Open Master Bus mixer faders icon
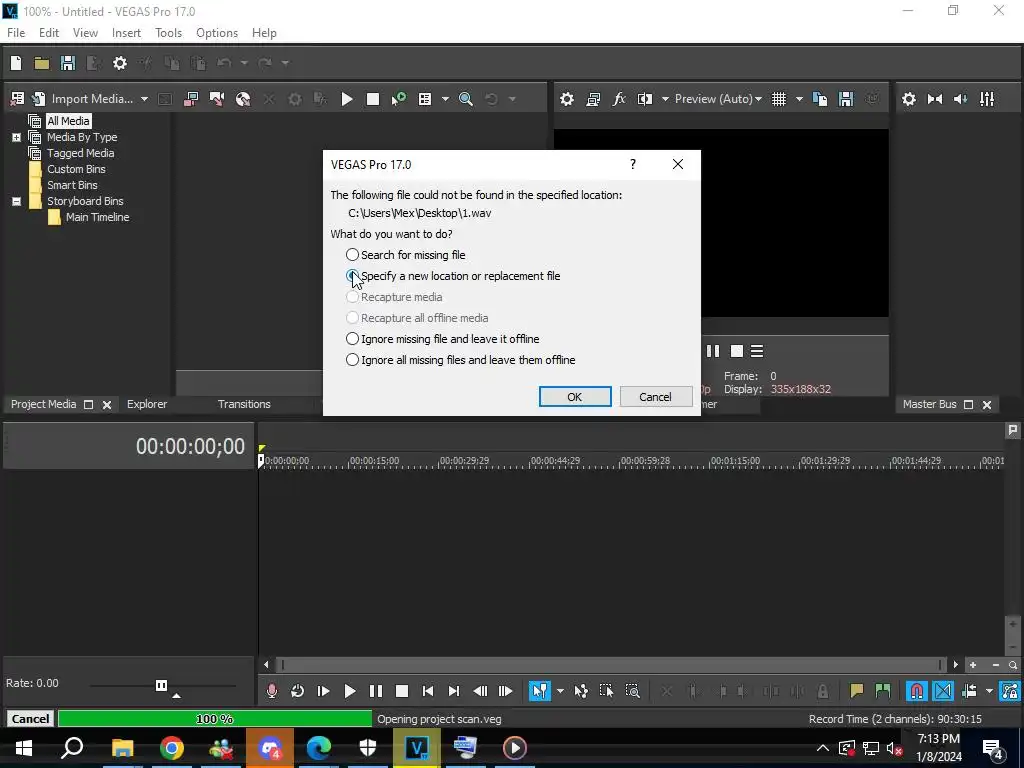 pos(987,99)
